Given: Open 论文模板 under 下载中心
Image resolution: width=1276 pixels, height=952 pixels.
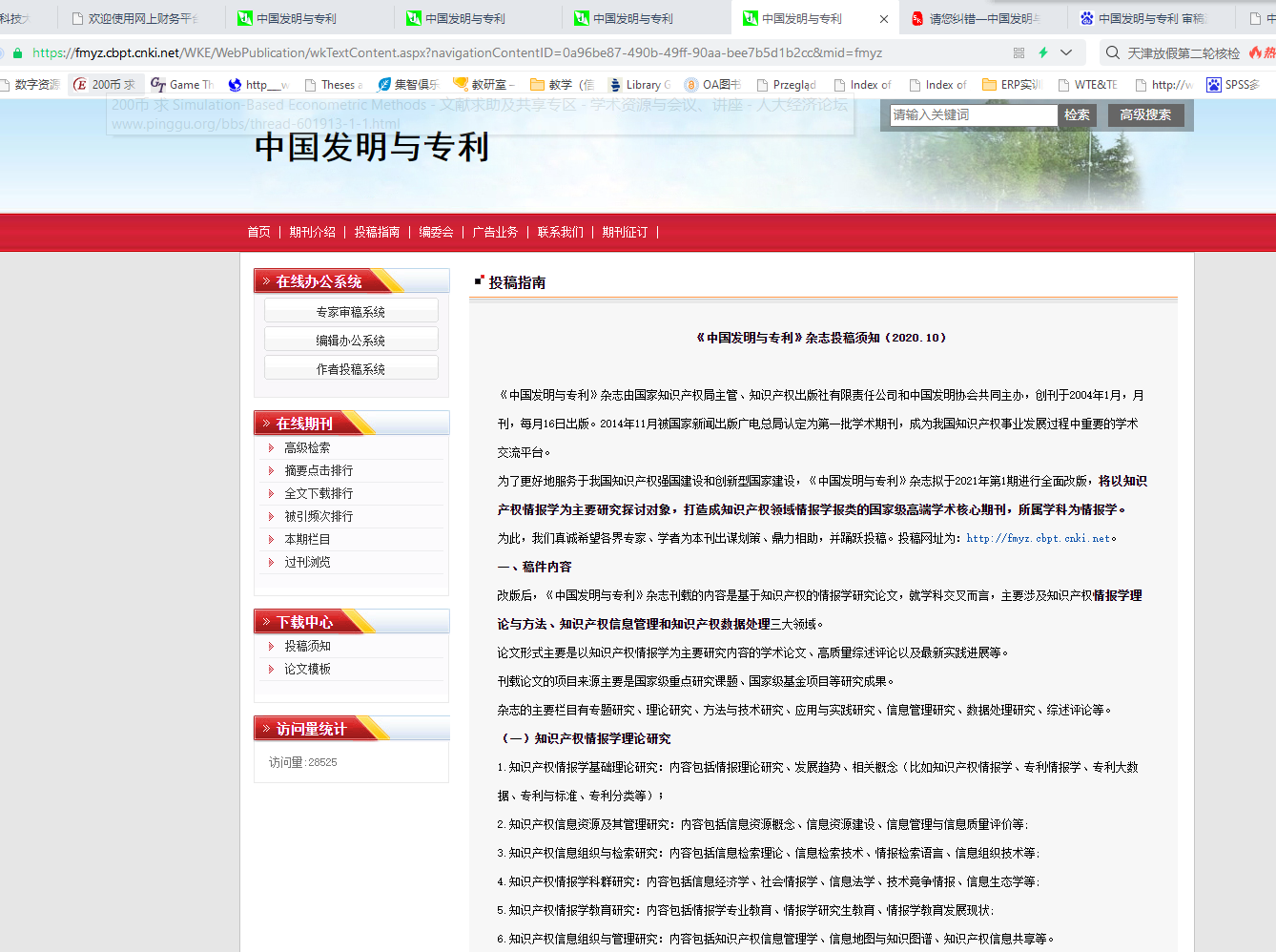Looking at the screenshot, I should click(307, 669).
